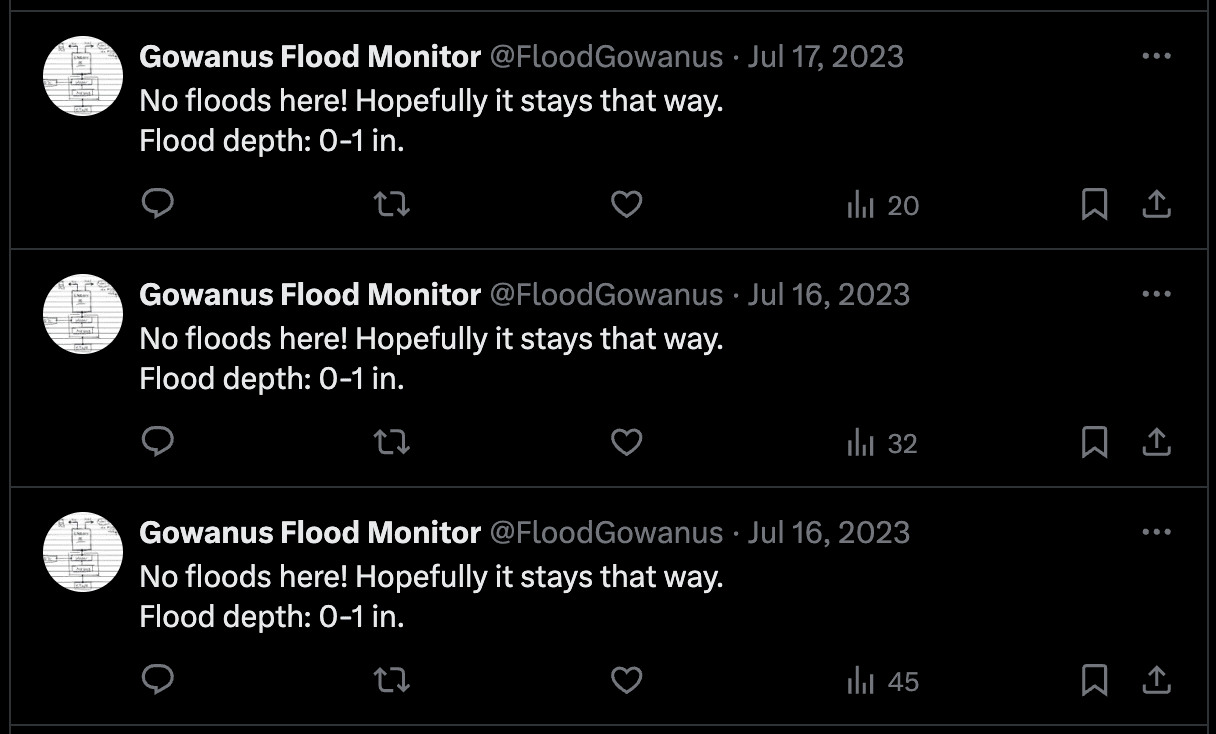
Task: Retweet the Jul 17 flood update
Action: pyautogui.click(x=391, y=204)
